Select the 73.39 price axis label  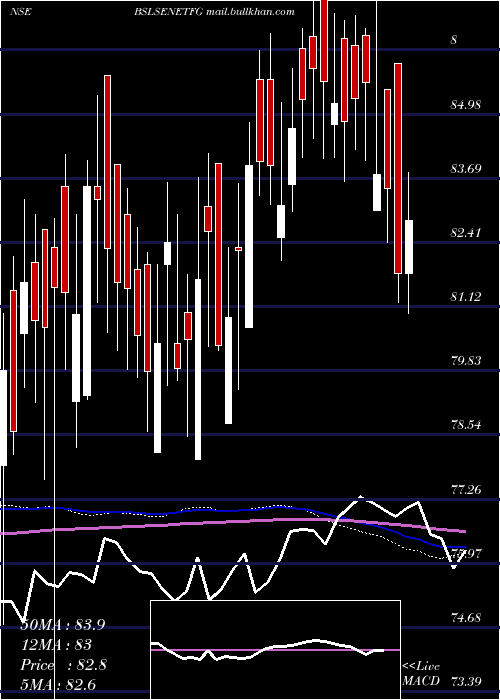tap(466, 682)
